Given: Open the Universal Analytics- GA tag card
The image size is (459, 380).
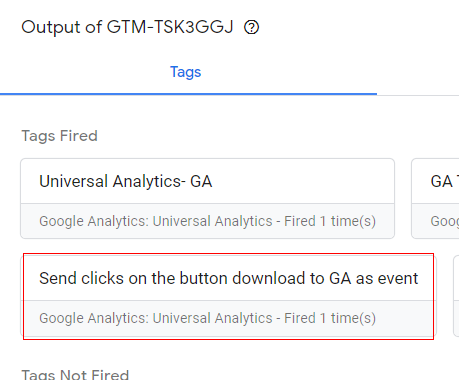Looking at the screenshot, I should [208, 198].
